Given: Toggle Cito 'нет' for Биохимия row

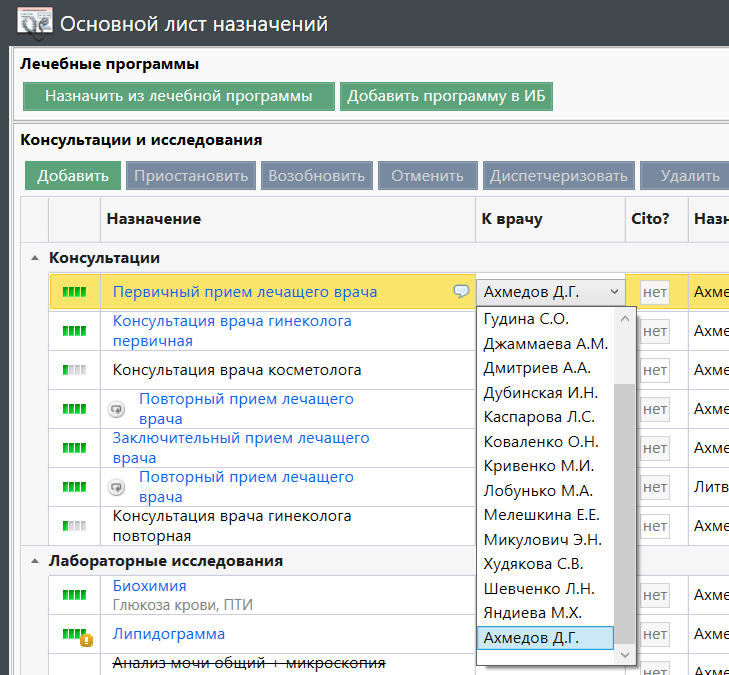Looking at the screenshot, I should 654,595.
